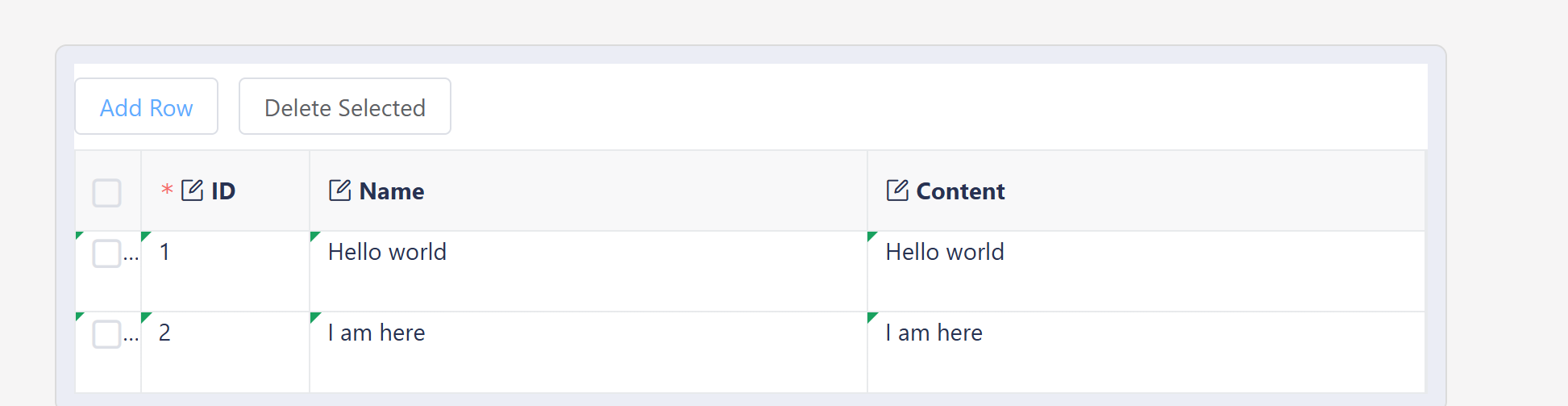The height and width of the screenshot is (406, 1568).
Task: Click the edit pencil icon beside ID header
Action: click(192, 190)
